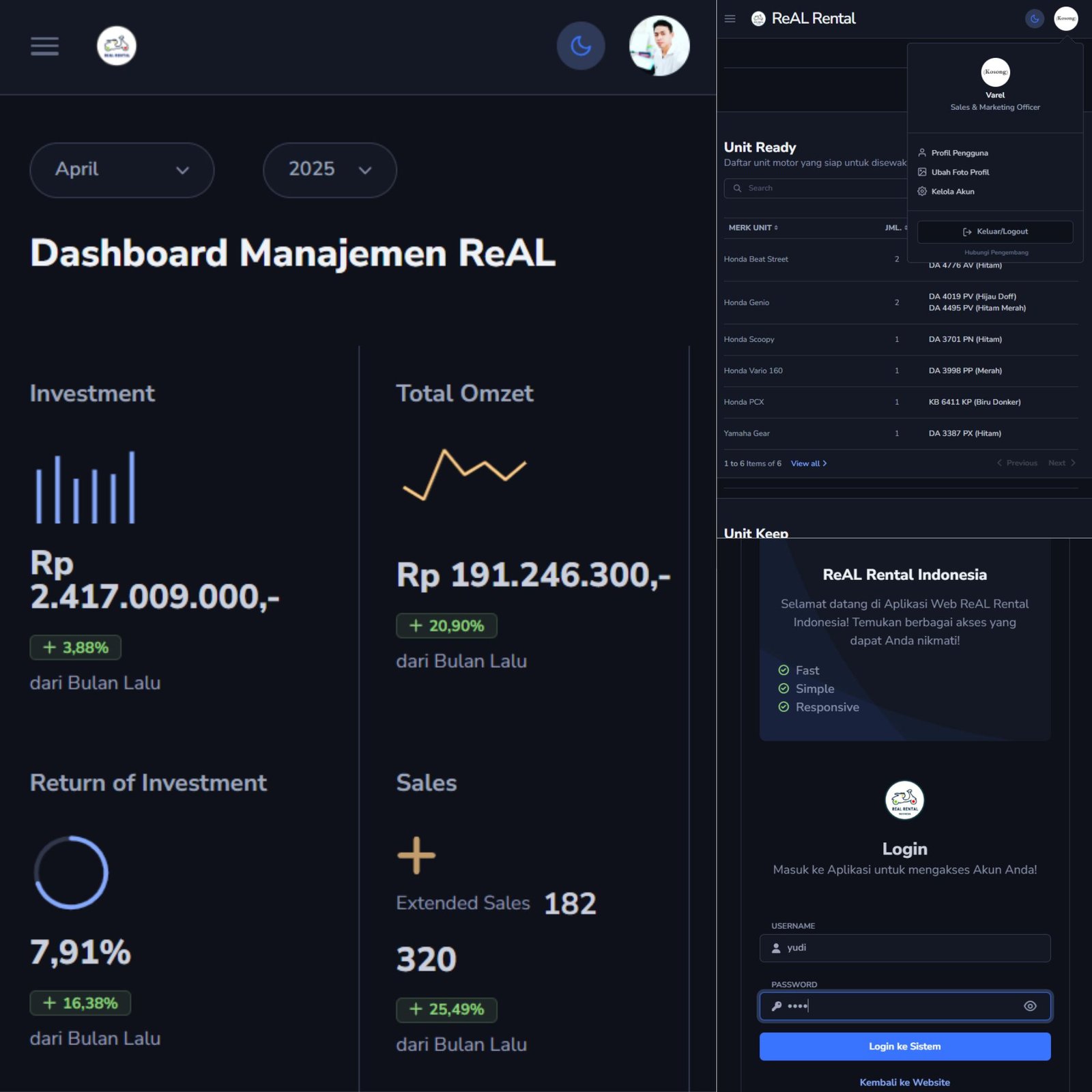Click the ReAL Rental scooter logo in the dashboard header
Screen dimensions: 1092x1092
tap(117, 46)
